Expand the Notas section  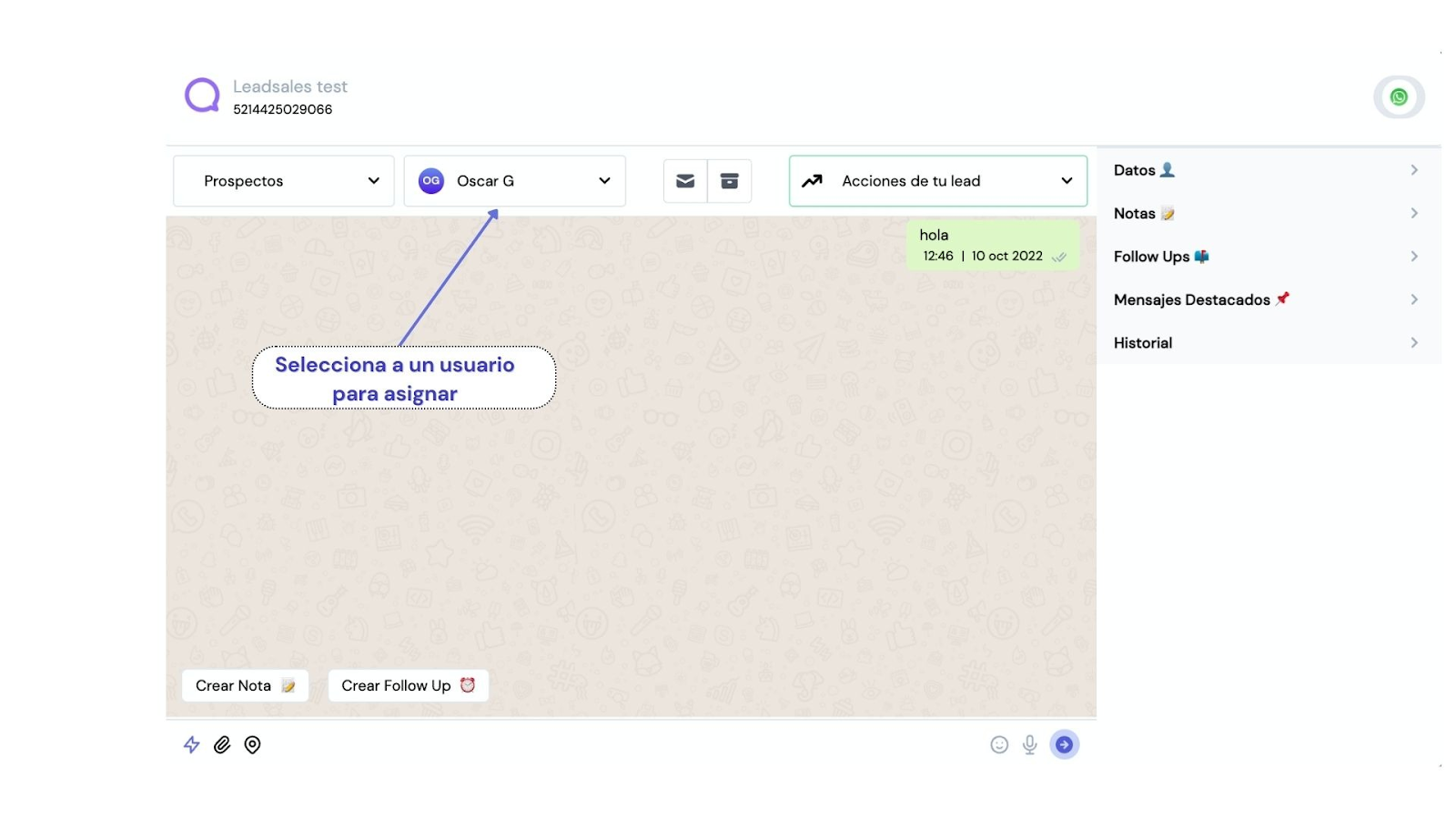1269,213
